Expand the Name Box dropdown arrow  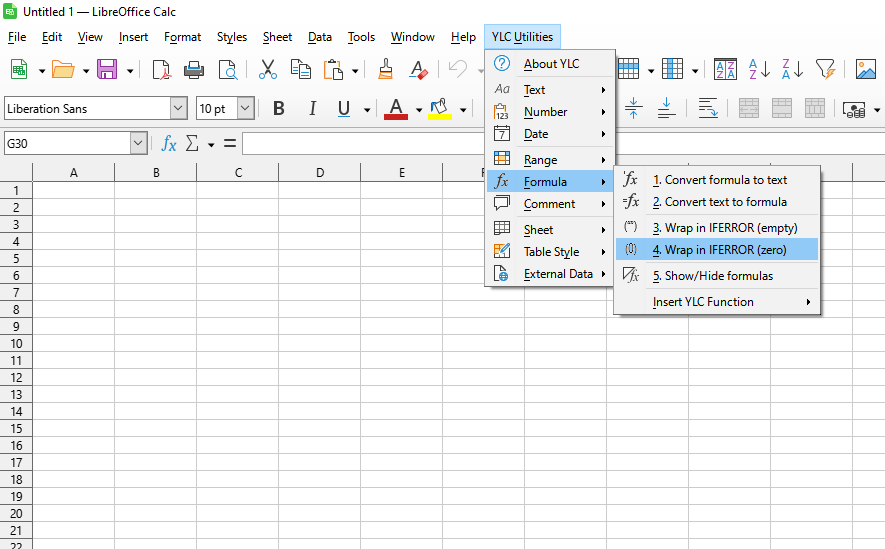138,144
